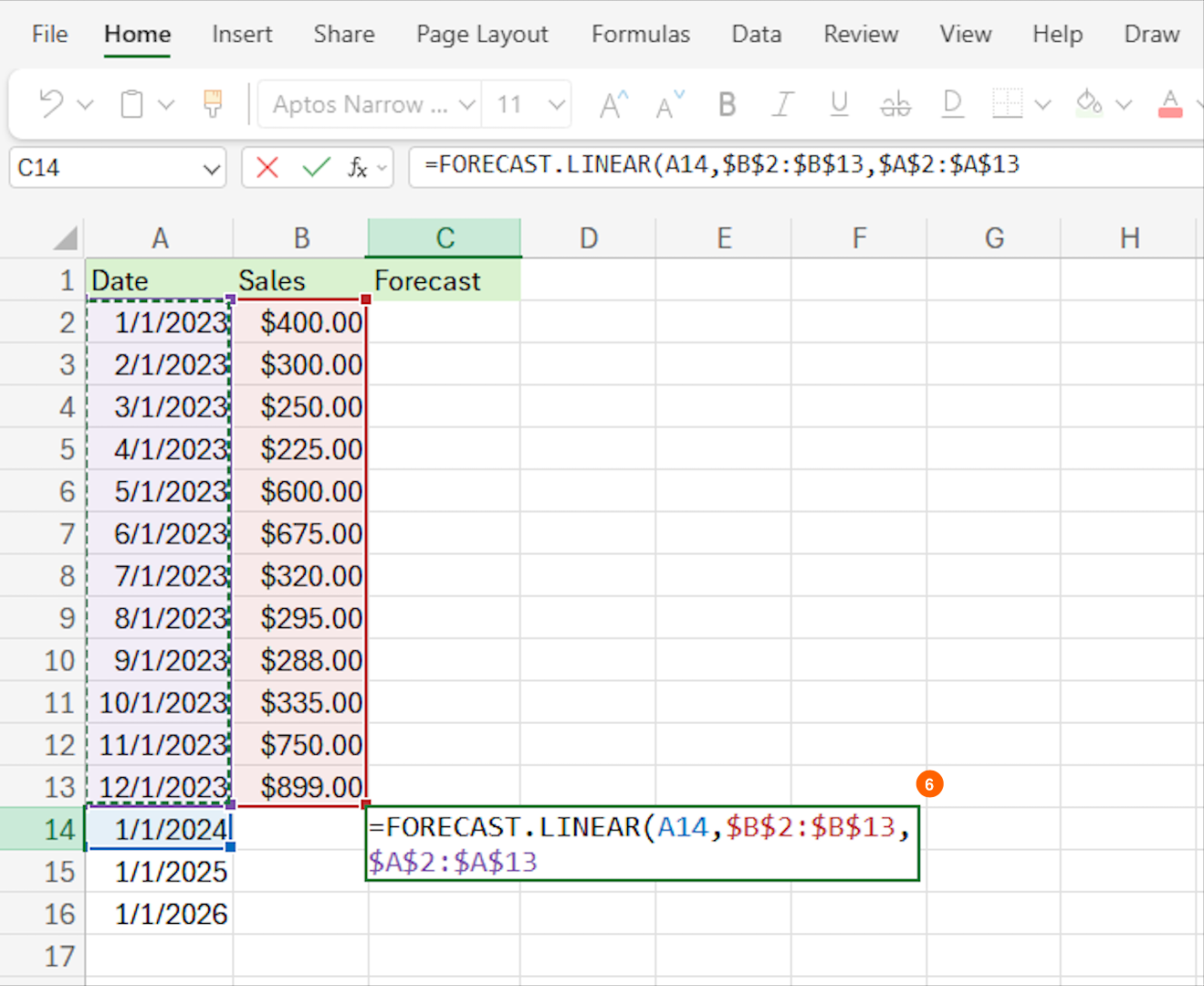Open the Data tab
The height and width of the screenshot is (986, 1204).
point(757,34)
